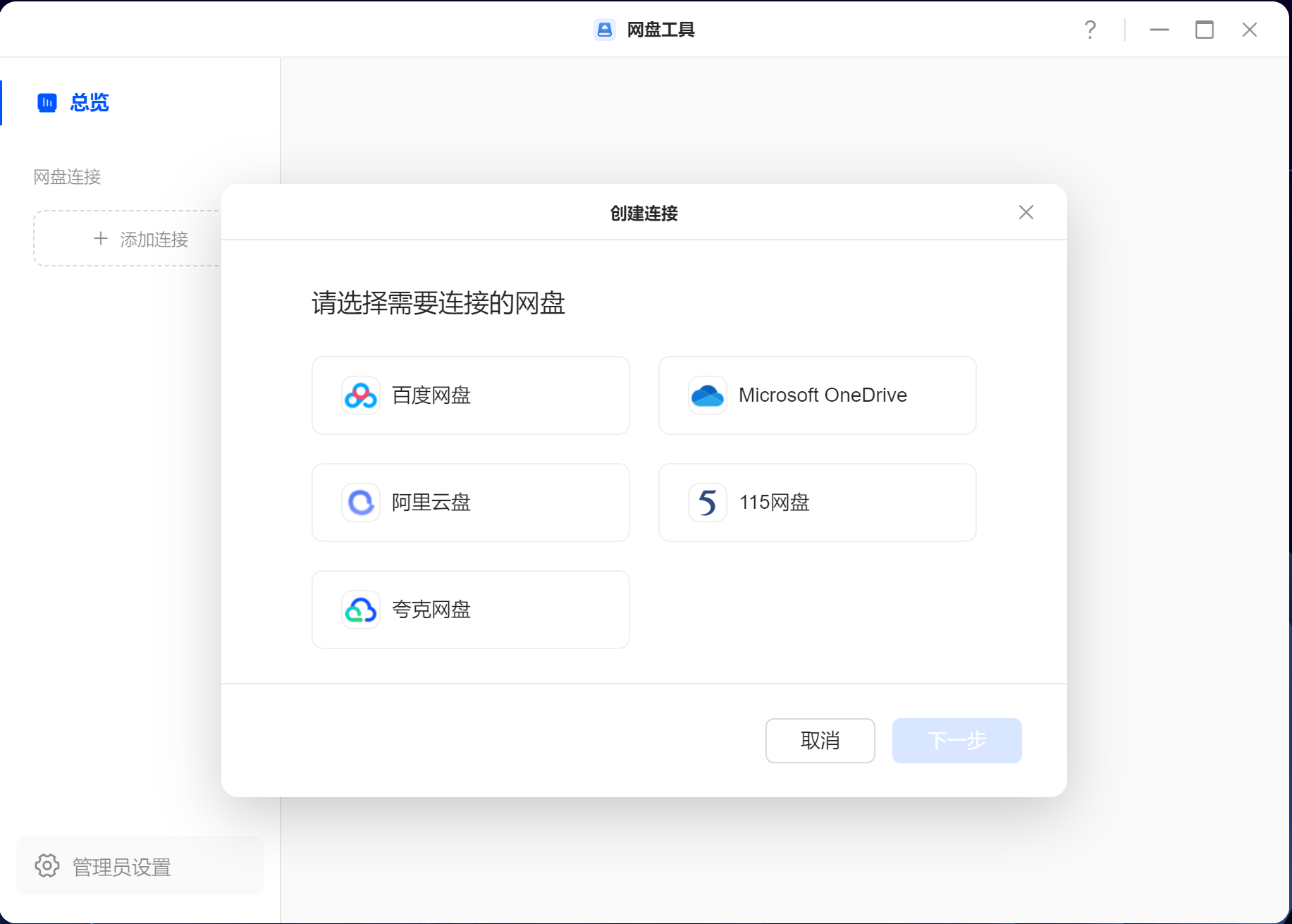1292x924 pixels.
Task: Select the 夸克网盘 label text
Action: pos(431,610)
